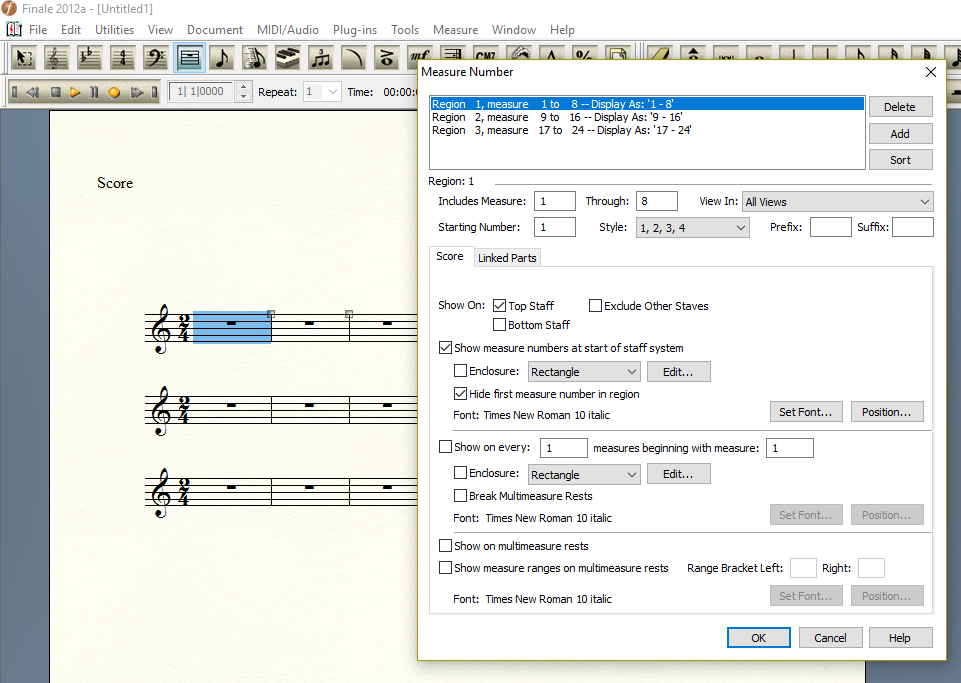Image resolution: width=961 pixels, height=683 pixels.
Task: Enable the Bottom Staff checkbox
Action: tap(500, 325)
